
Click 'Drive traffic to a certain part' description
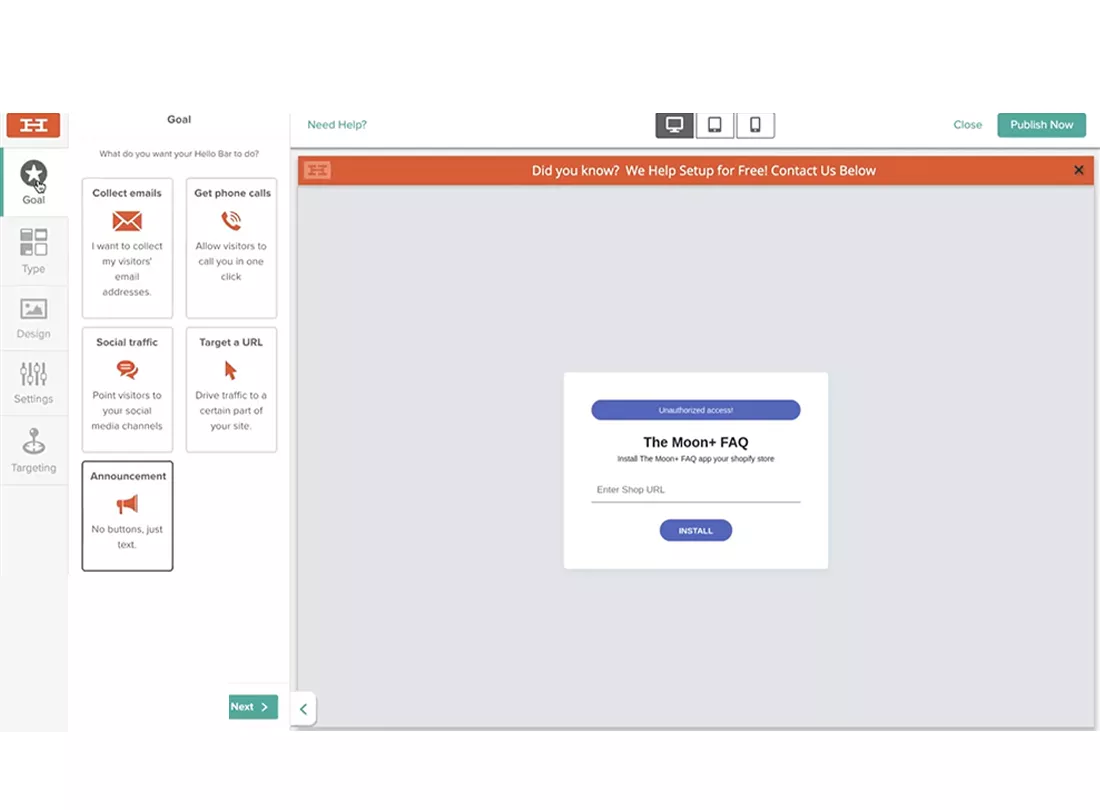tap(231, 410)
